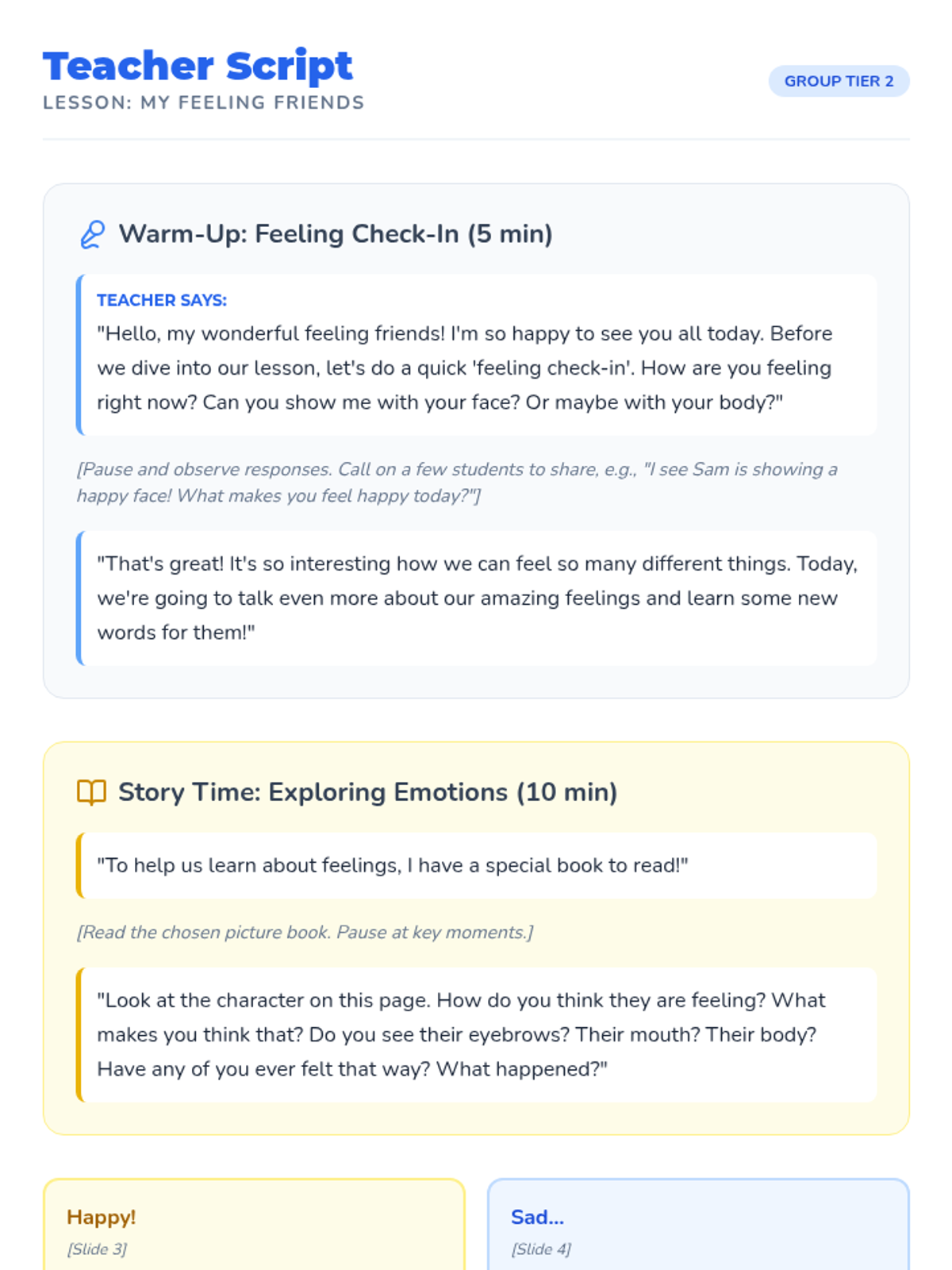Click the Read the chosen picture book note

click(x=305, y=932)
